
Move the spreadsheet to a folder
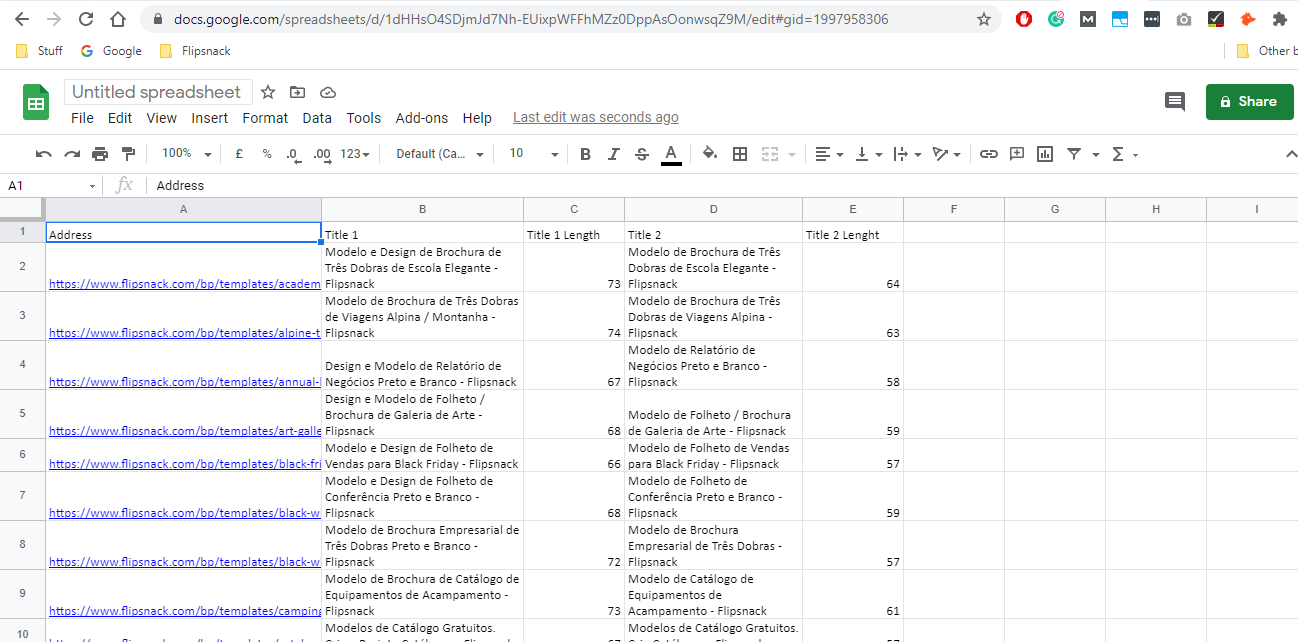(x=297, y=92)
